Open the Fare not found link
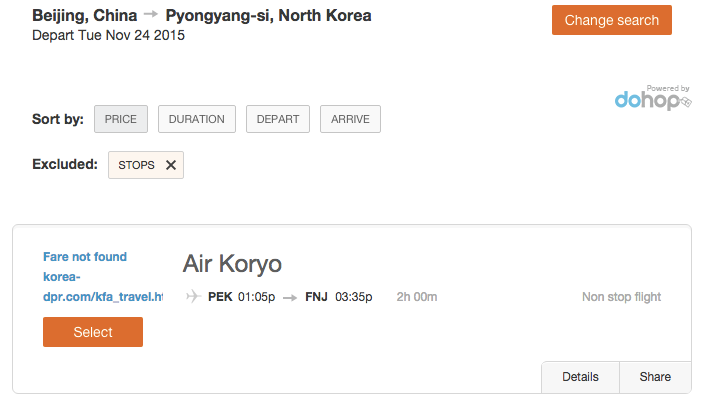 (85, 256)
